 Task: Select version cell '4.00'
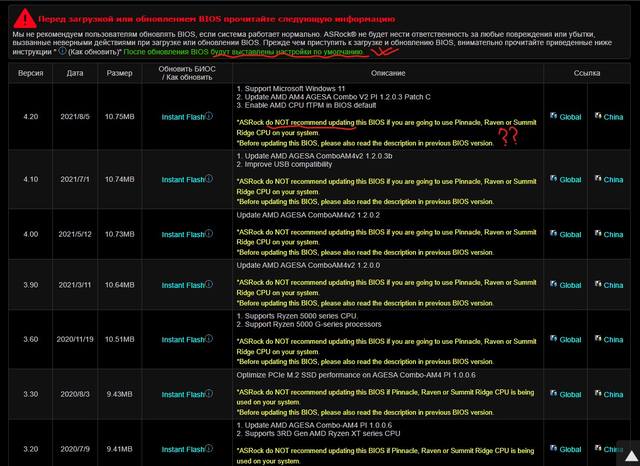(x=31, y=234)
